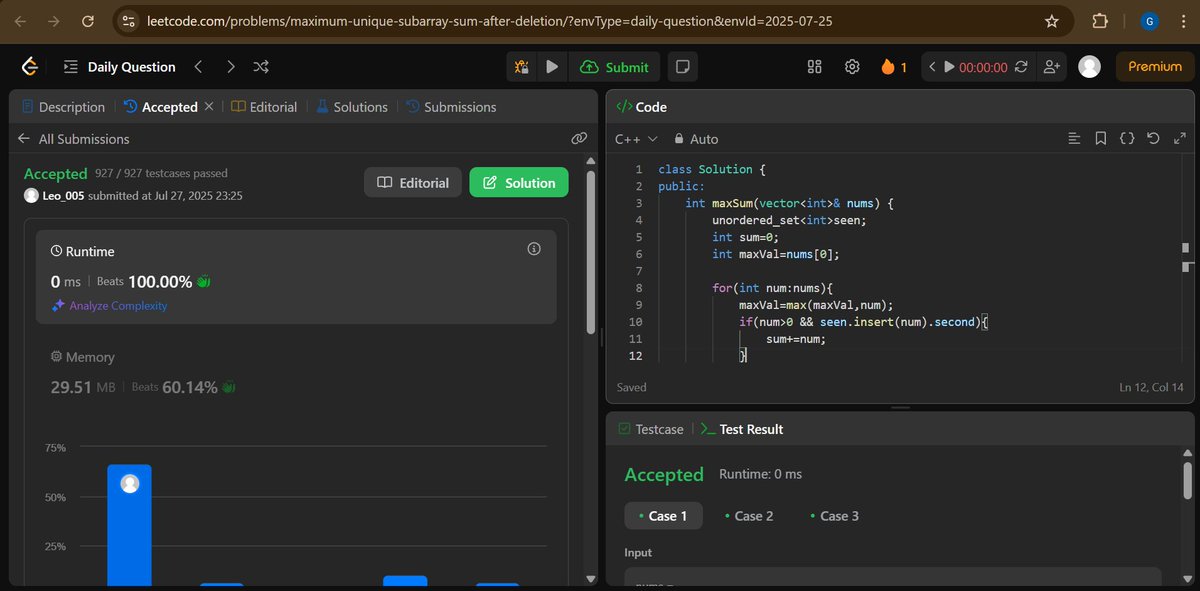Open the notes icon next to Submit
Viewport: 1200px width, 591px height.
click(683, 67)
